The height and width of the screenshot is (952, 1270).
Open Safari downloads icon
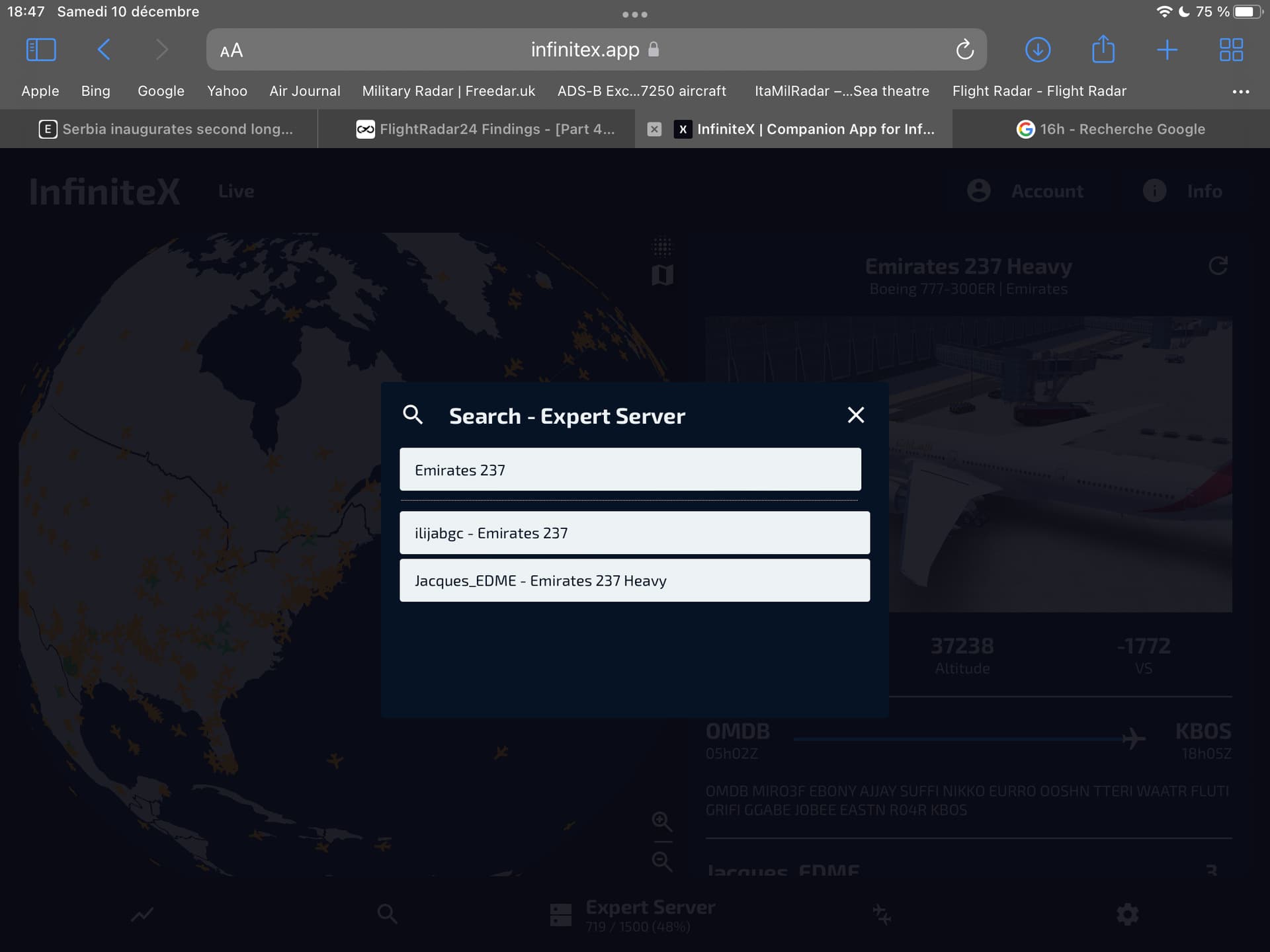[1037, 50]
